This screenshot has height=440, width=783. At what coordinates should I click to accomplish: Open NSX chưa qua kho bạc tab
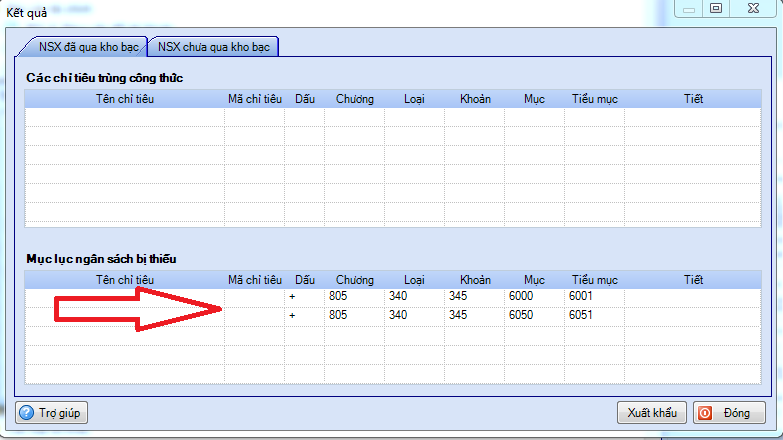click(214, 47)
